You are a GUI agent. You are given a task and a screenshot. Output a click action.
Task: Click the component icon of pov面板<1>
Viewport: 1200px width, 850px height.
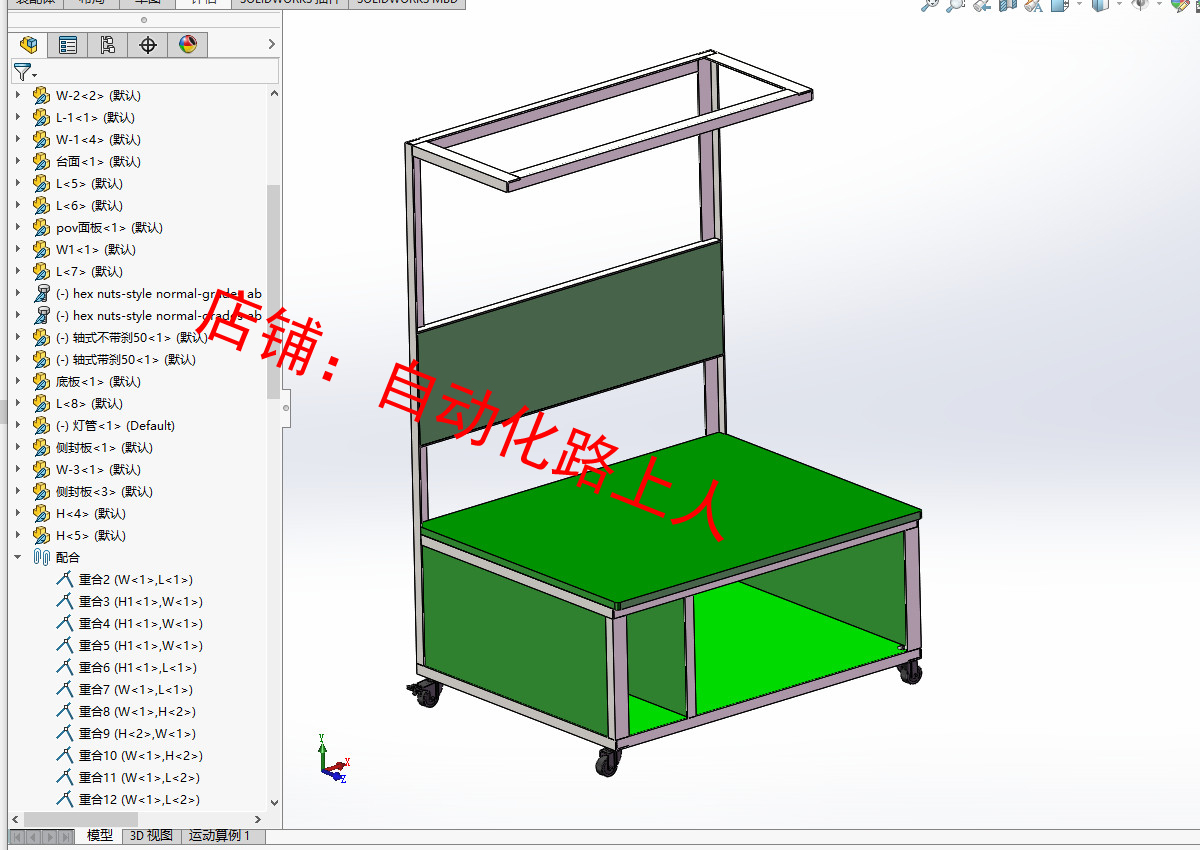[x=41, y=228]
